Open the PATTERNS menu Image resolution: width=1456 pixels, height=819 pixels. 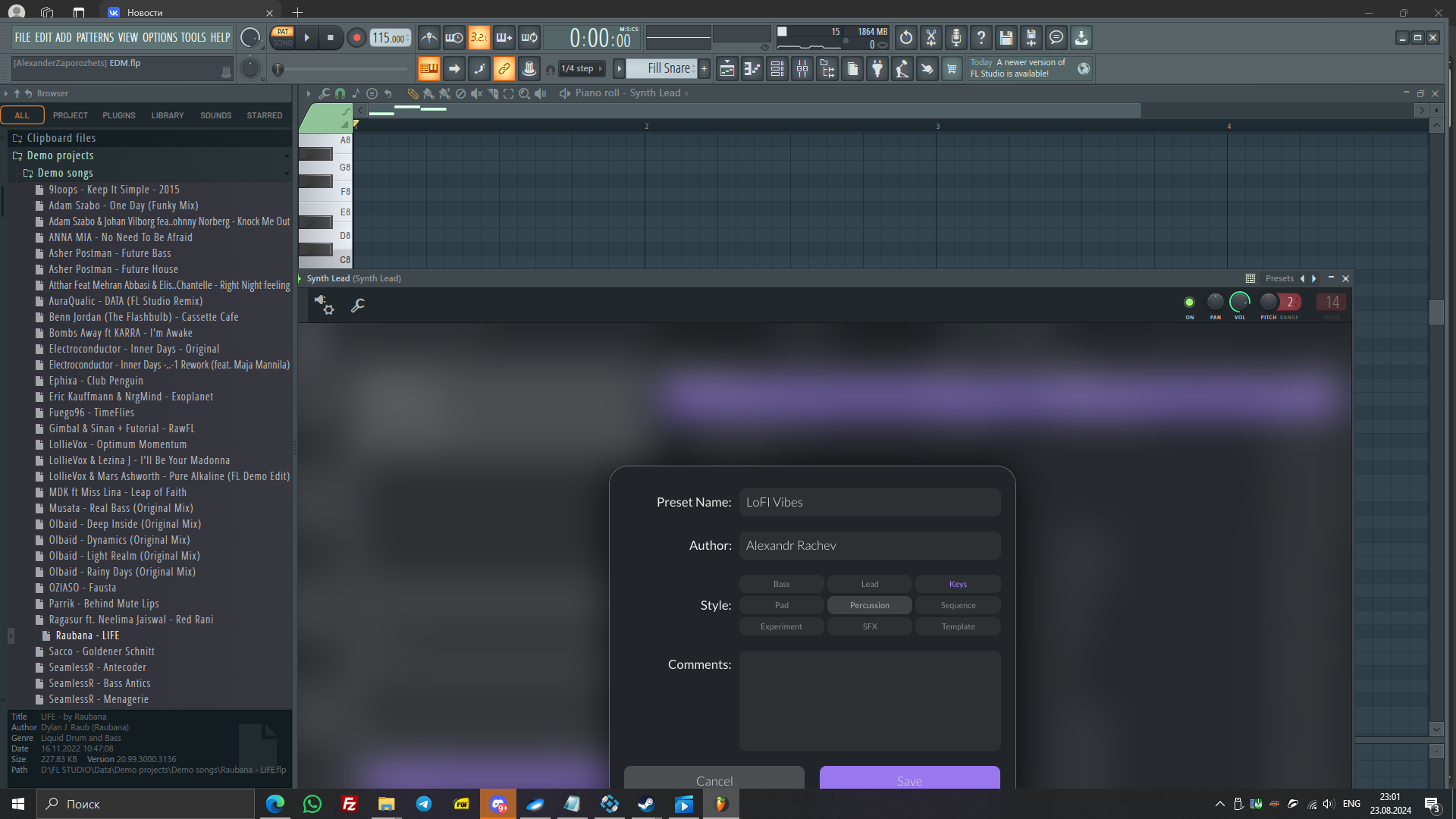(95, 37)
